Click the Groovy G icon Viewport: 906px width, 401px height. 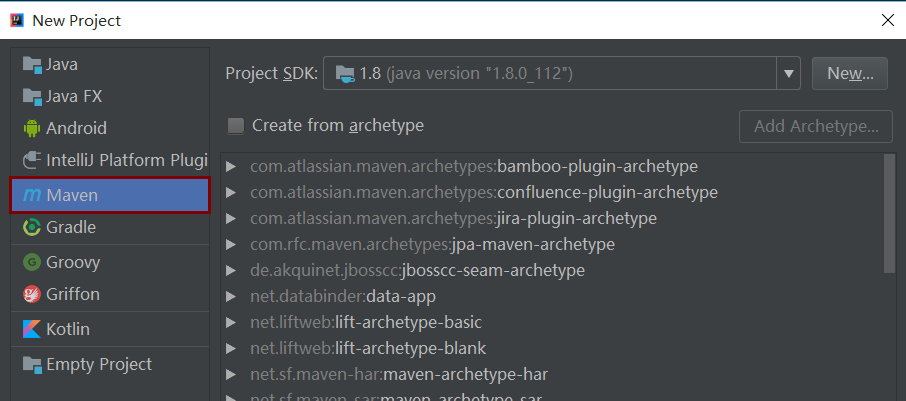point(32,262)
